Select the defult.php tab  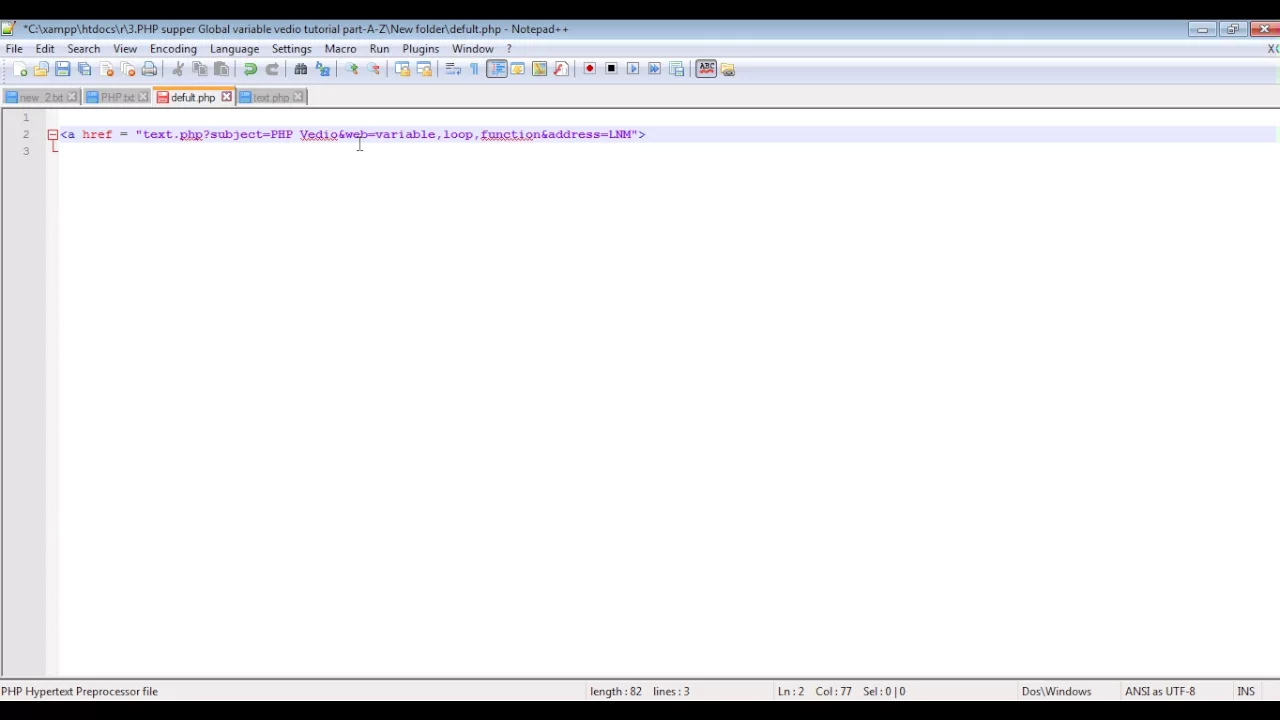pyautogui.click(x=193, y=97)
